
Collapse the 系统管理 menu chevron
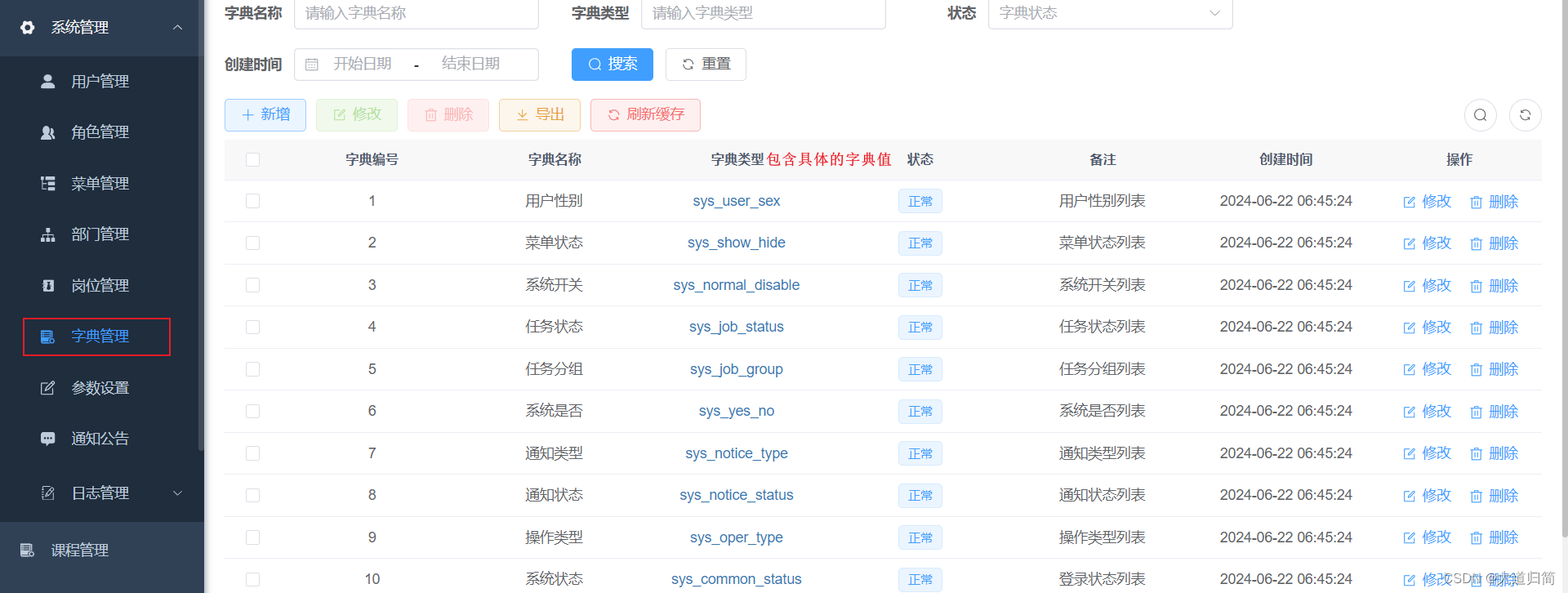pyautogui.click(x=177, y=27)
